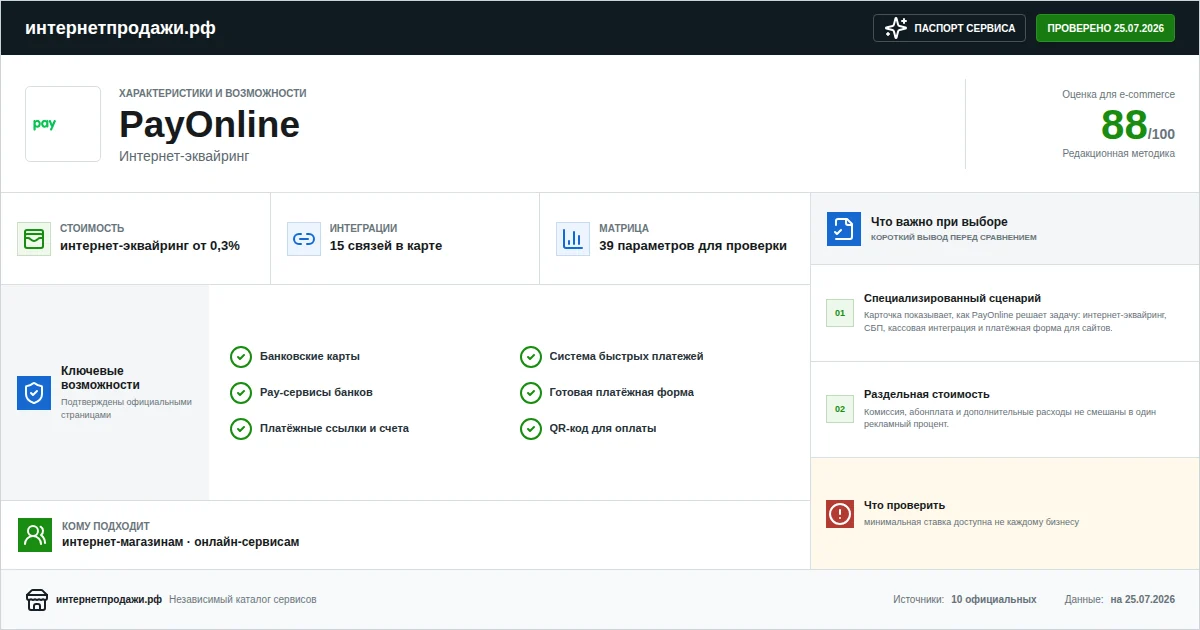Click the envelope icon beside Стоимость
Screen dimensions: 1200x630
[x=34, y=239]
